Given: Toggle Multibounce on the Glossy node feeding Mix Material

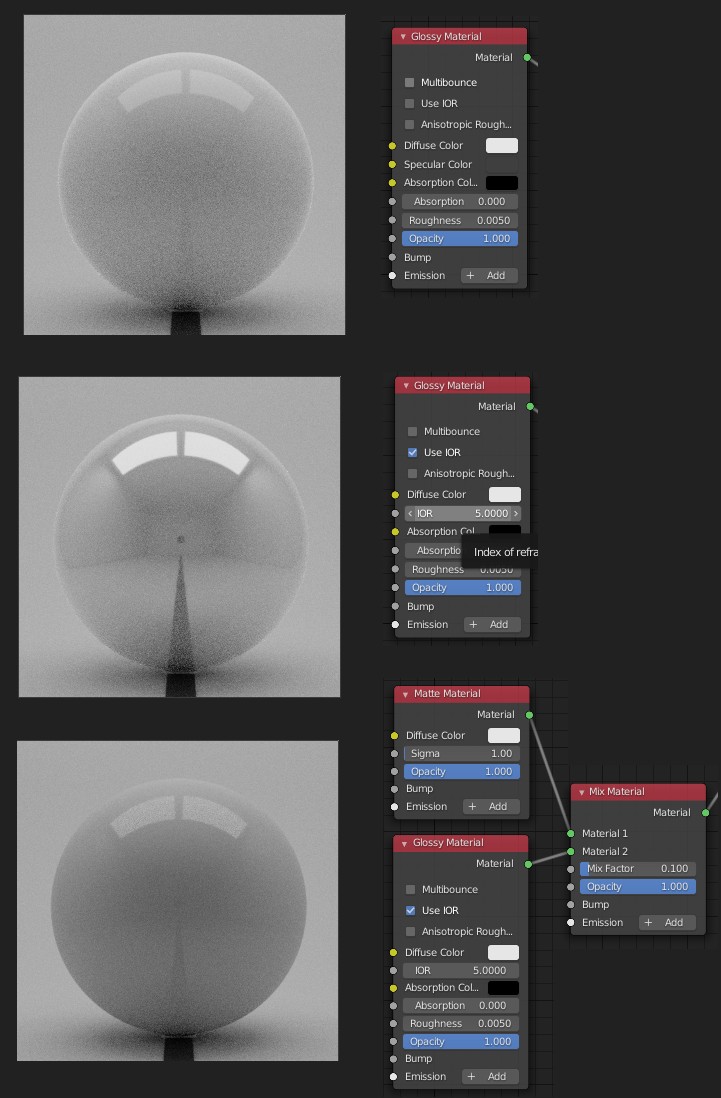Looking at the screenshot, I should [x=411, y=889].
